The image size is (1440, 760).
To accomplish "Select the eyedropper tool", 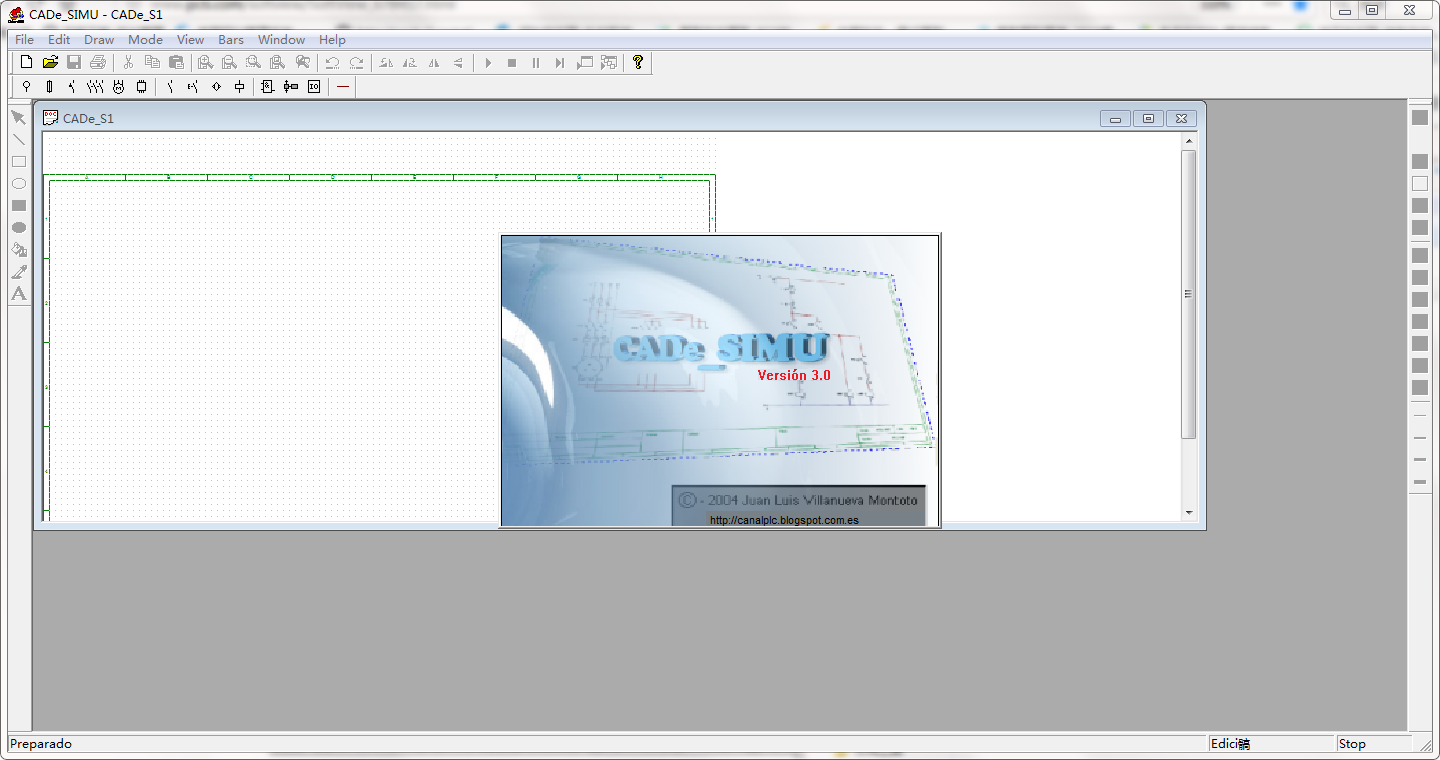I will pos(18,271).
